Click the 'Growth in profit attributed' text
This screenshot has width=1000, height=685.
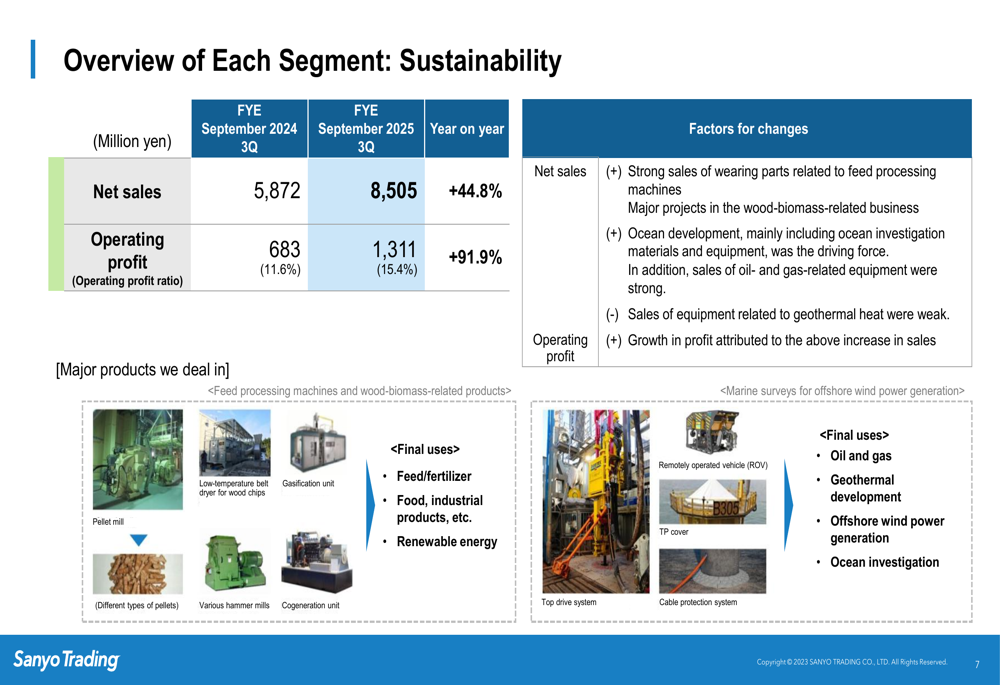[781, 340]
